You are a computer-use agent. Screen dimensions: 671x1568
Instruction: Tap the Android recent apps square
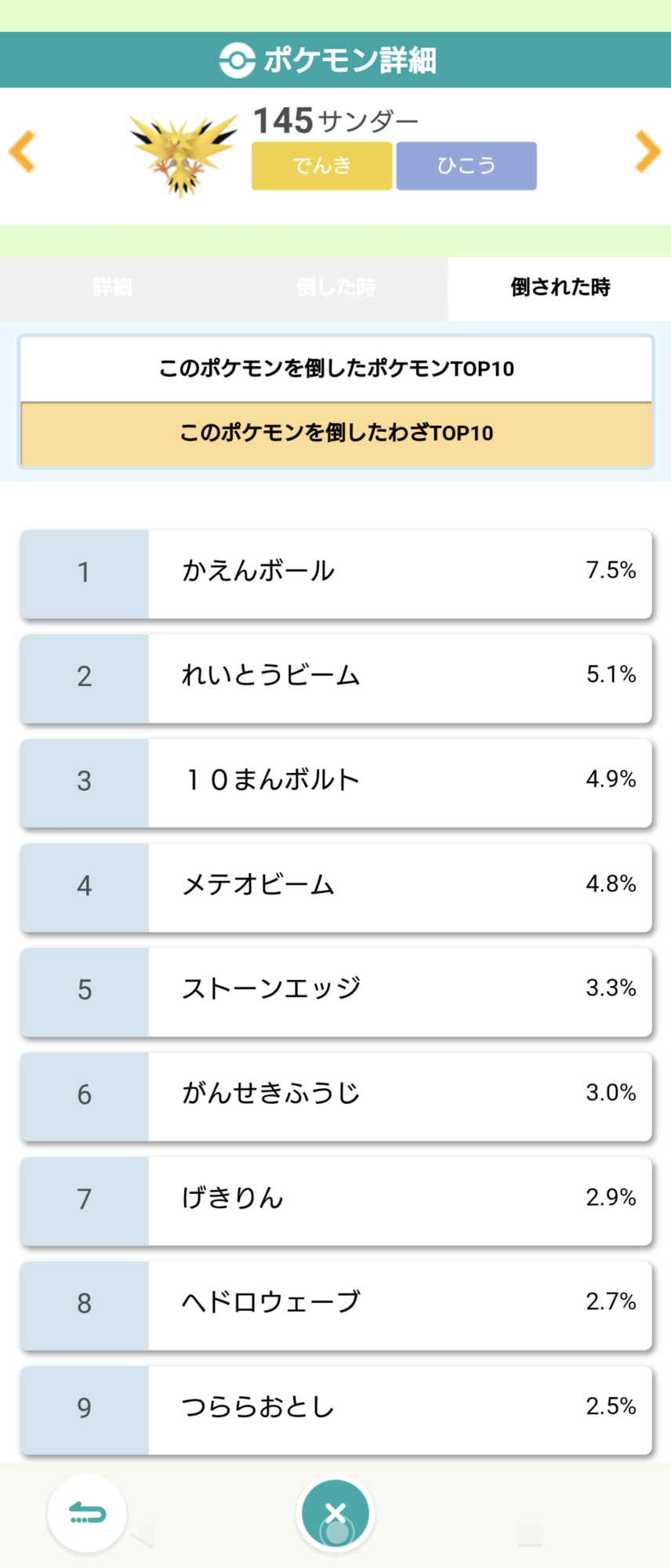(530, 1534)
